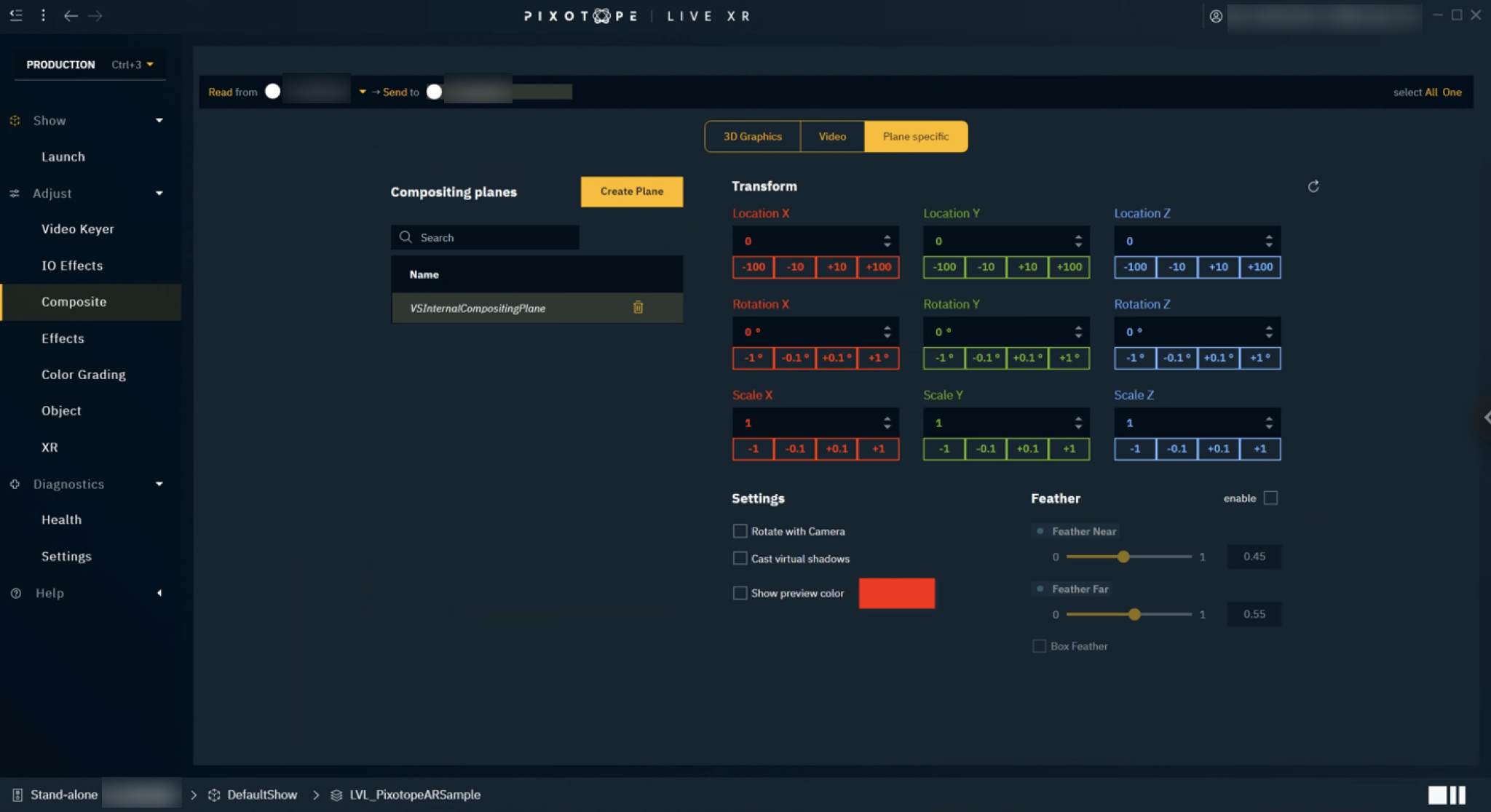Collapse the Show section in the sidebar
The width and height of the screenshot is (1491, 812).
(159, 121)
